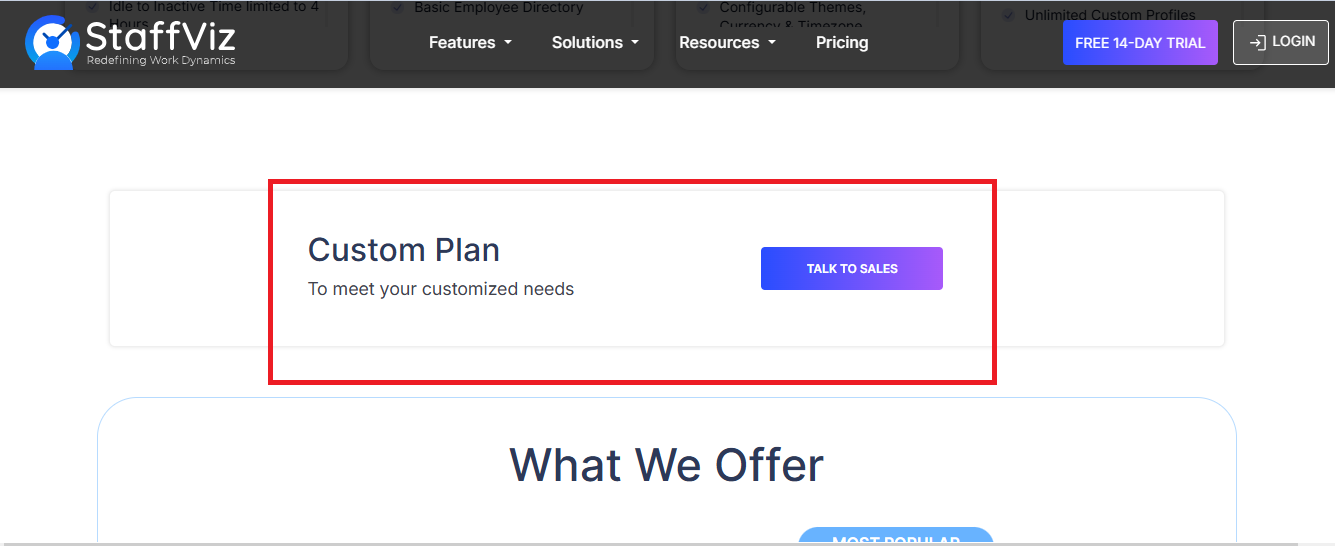Click the MOST POPULAR badge
This screenshot has height=546, width=1335.
896,537
